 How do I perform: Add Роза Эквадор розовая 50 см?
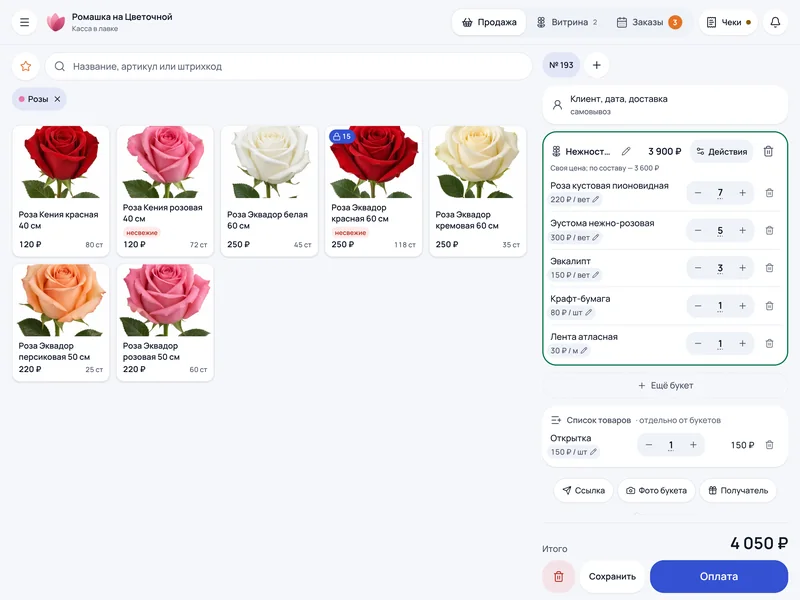(x=165, y=322)
